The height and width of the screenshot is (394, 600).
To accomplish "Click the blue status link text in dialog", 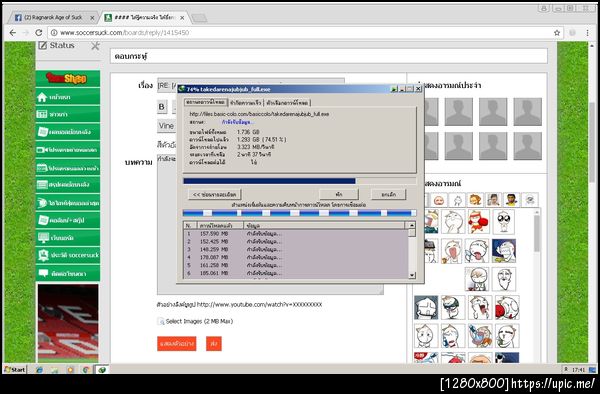I will click(x=237, y=122).
